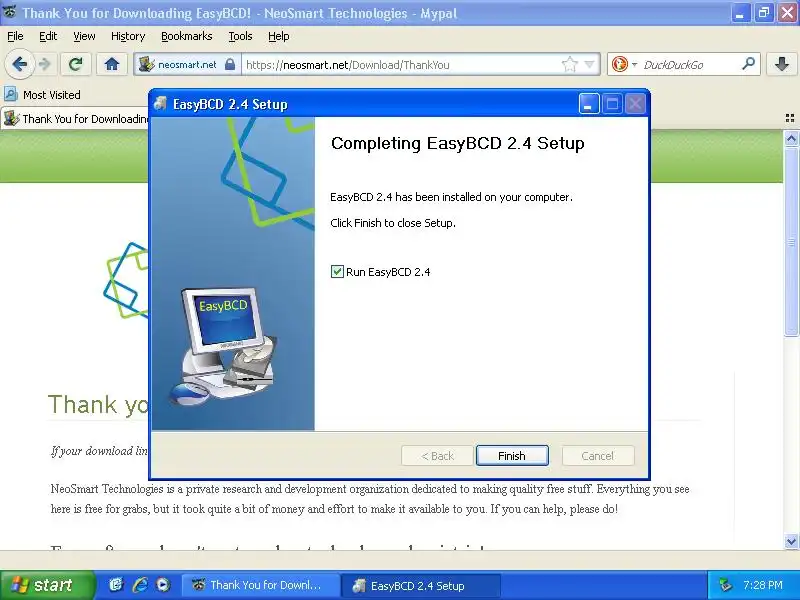Reload the page with the refresh icon

click(x=76, y=64)
